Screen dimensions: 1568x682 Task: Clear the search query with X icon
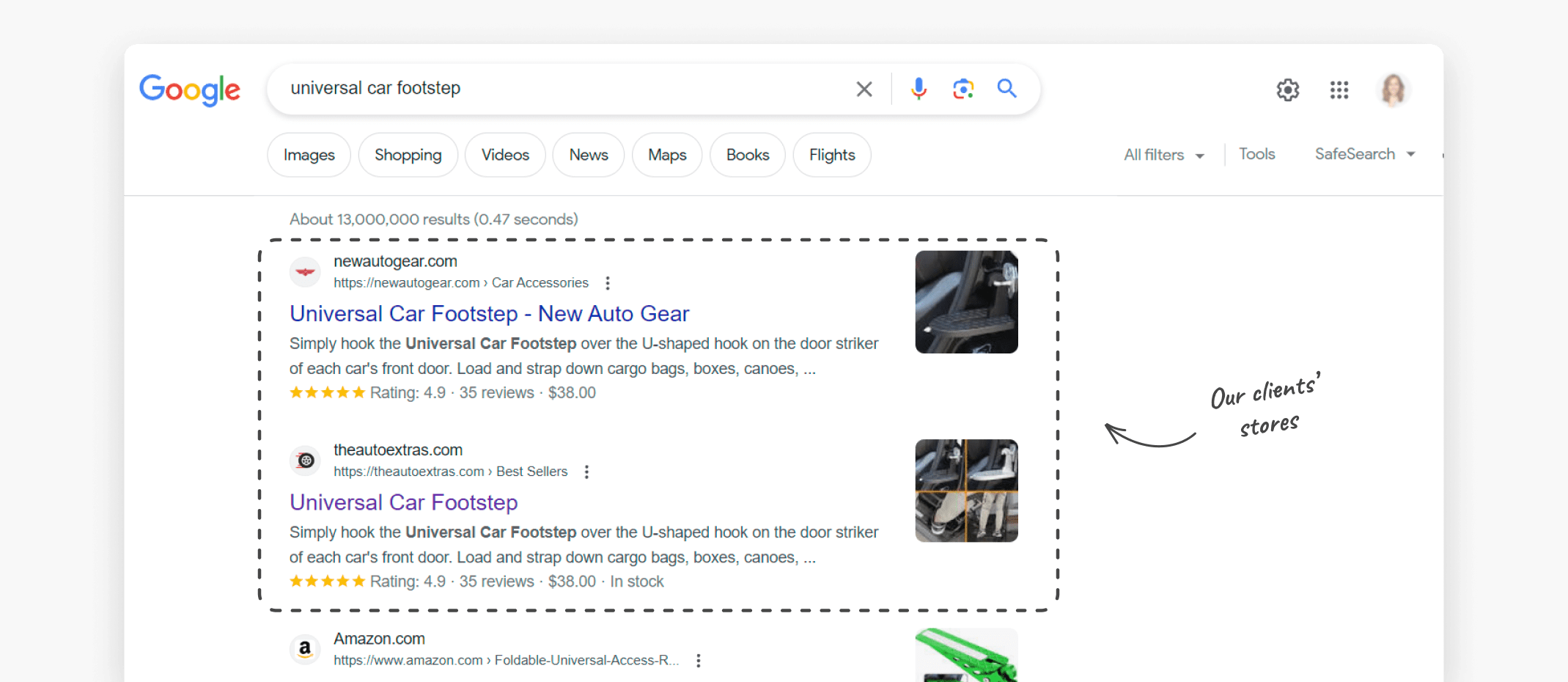point(864,89)
